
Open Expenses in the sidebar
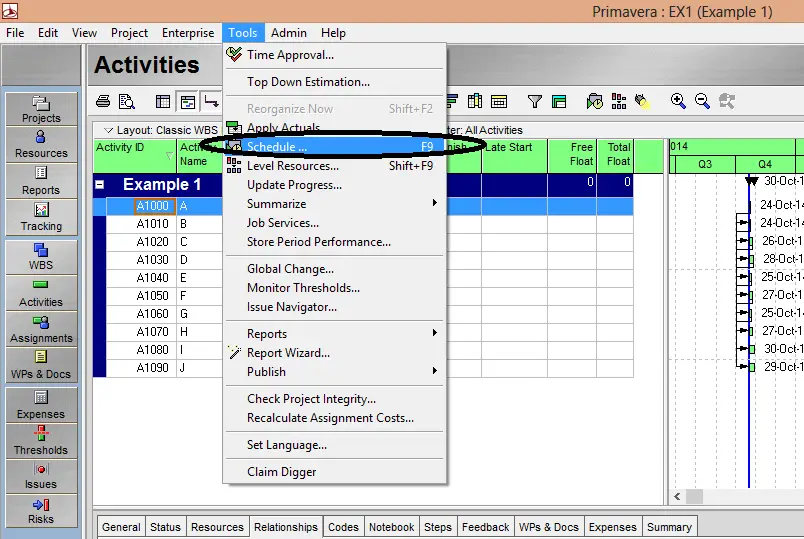click(x=41, y=405)
